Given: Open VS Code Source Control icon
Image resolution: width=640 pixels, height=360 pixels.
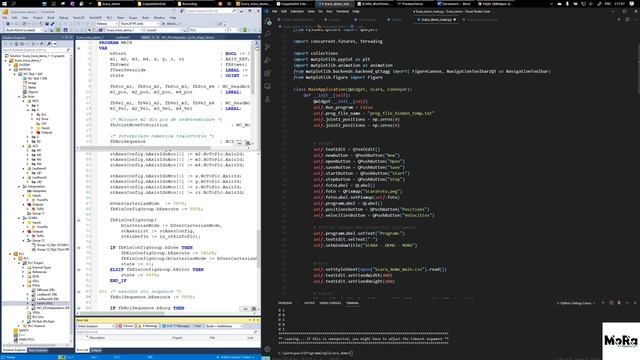Looking at the screenshot, I should (268, 47).
